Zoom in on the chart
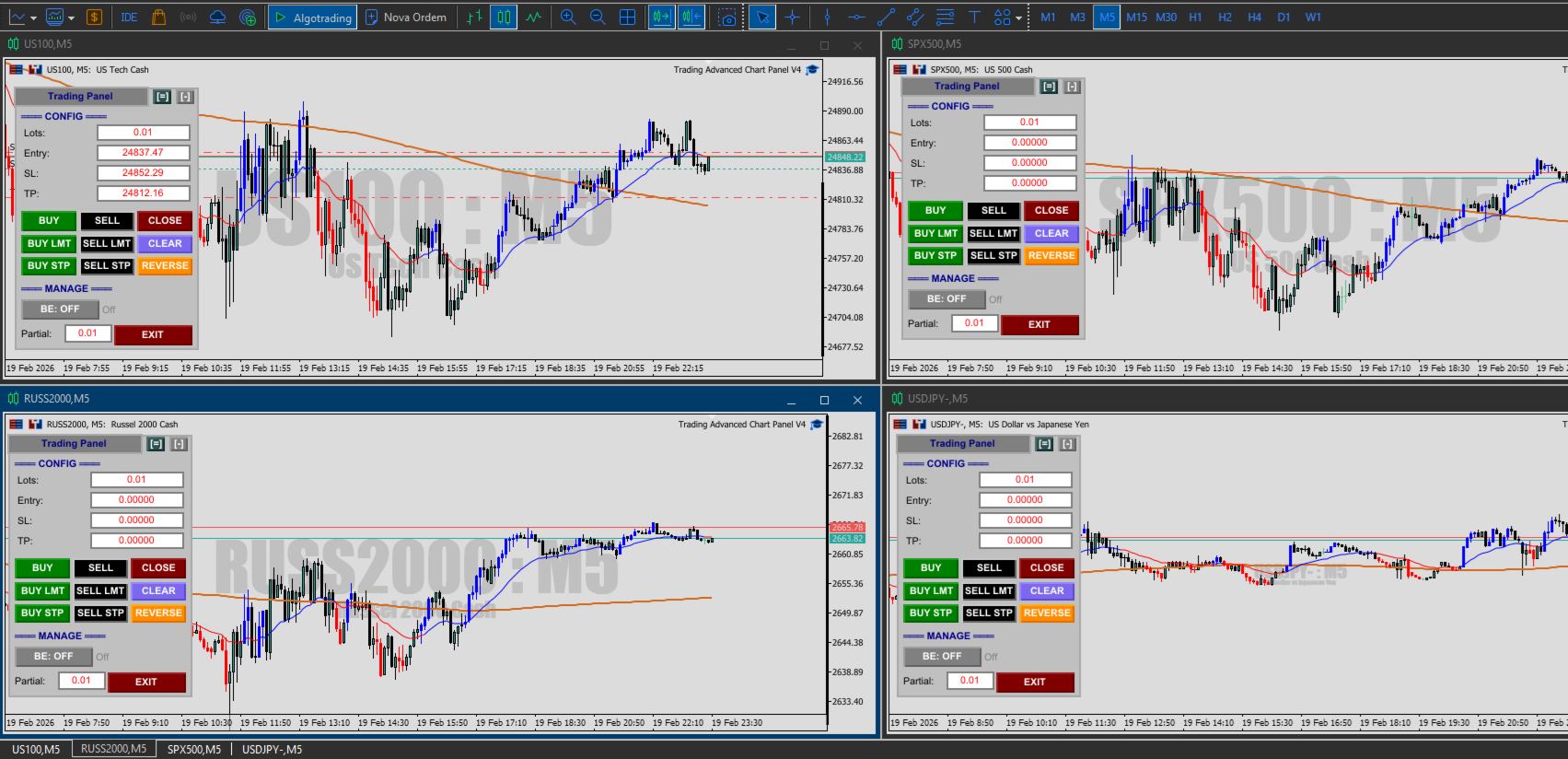 tap(568, 18)
